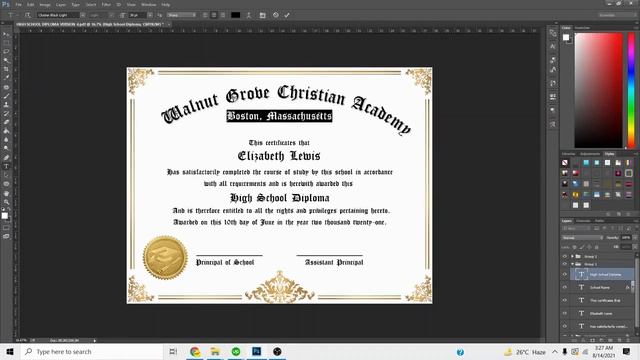The height and width of the screenshot is (360, 640).
Task: Select the Lasso tool
Action: click(x=6, y=51)
